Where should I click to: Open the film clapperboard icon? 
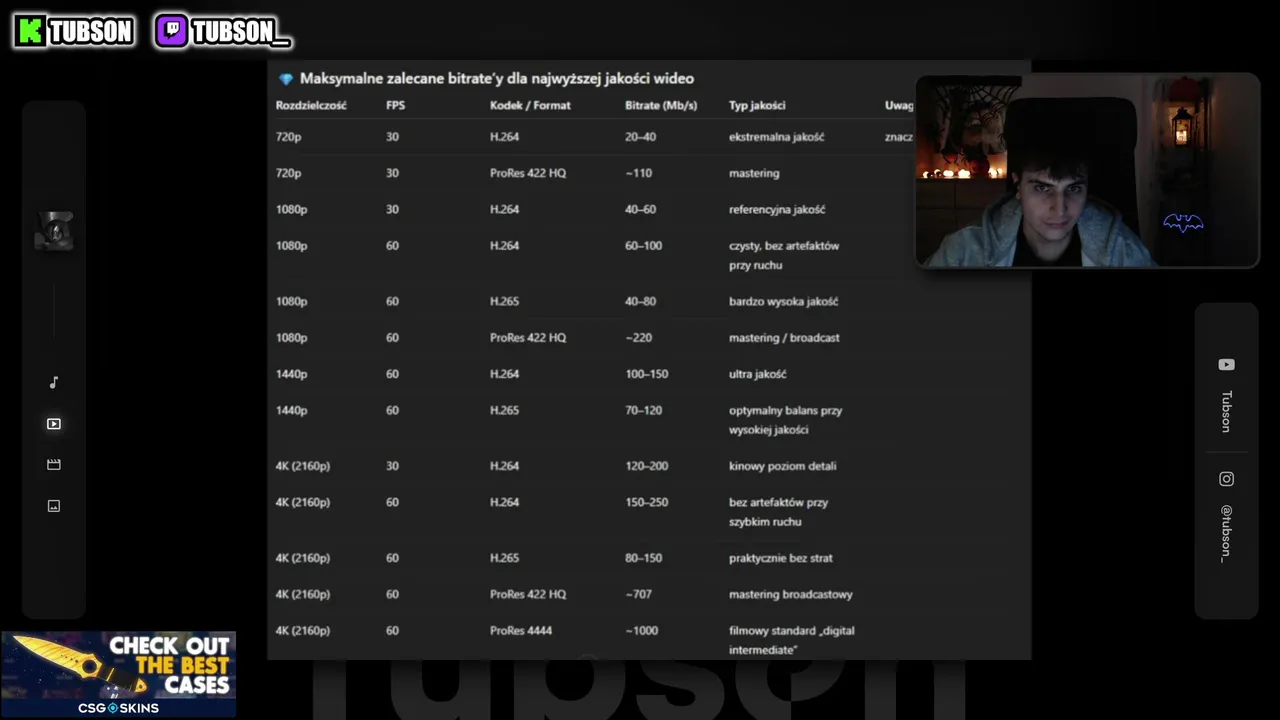(54, 465)
